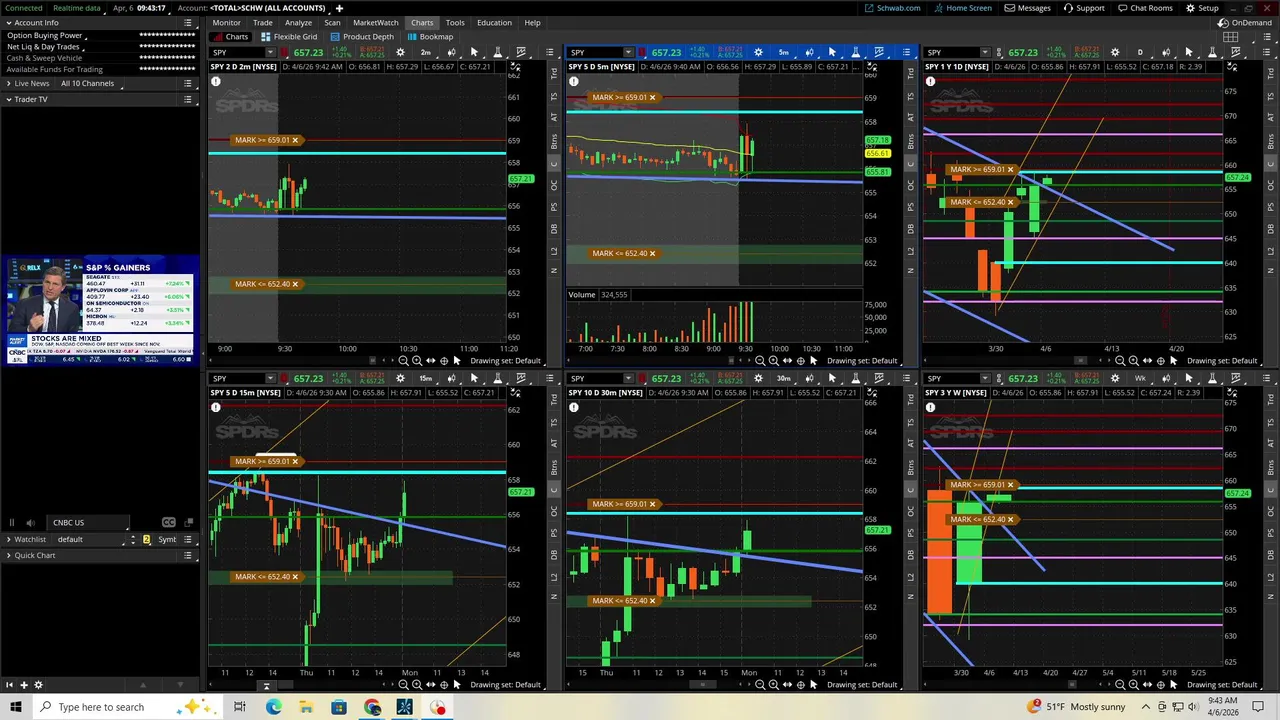Screen dimensions: 1280x720
Task: Mute the Trader TV audio
Action: [x=30, y=522]
